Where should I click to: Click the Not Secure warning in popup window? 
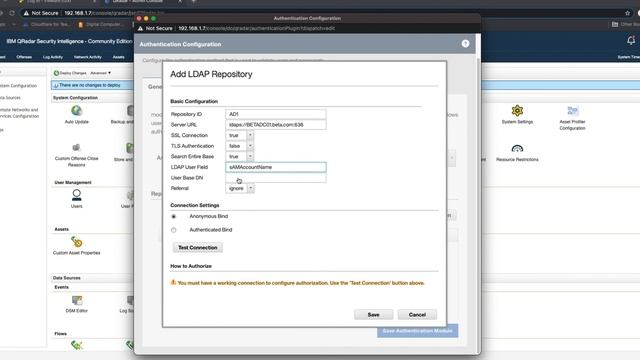click(155, 28)
